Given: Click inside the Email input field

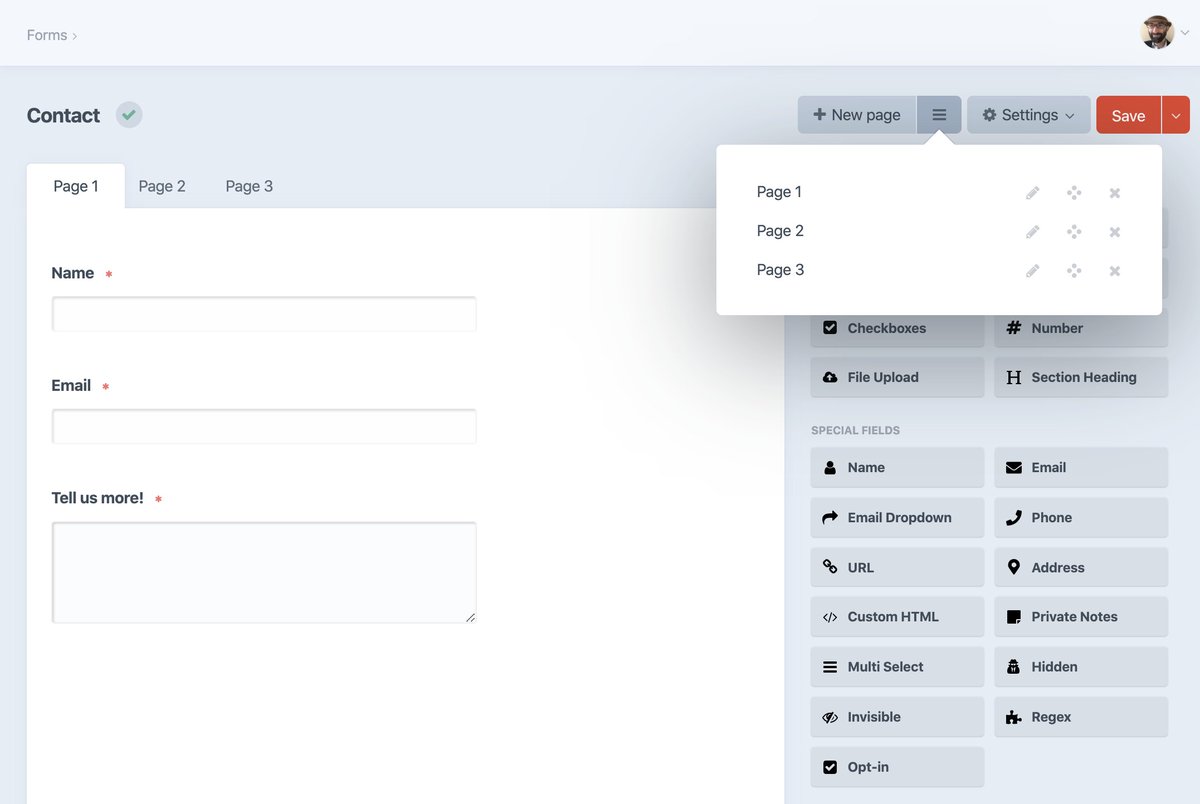Looking at the screenshot, I should tap(263, 425).
